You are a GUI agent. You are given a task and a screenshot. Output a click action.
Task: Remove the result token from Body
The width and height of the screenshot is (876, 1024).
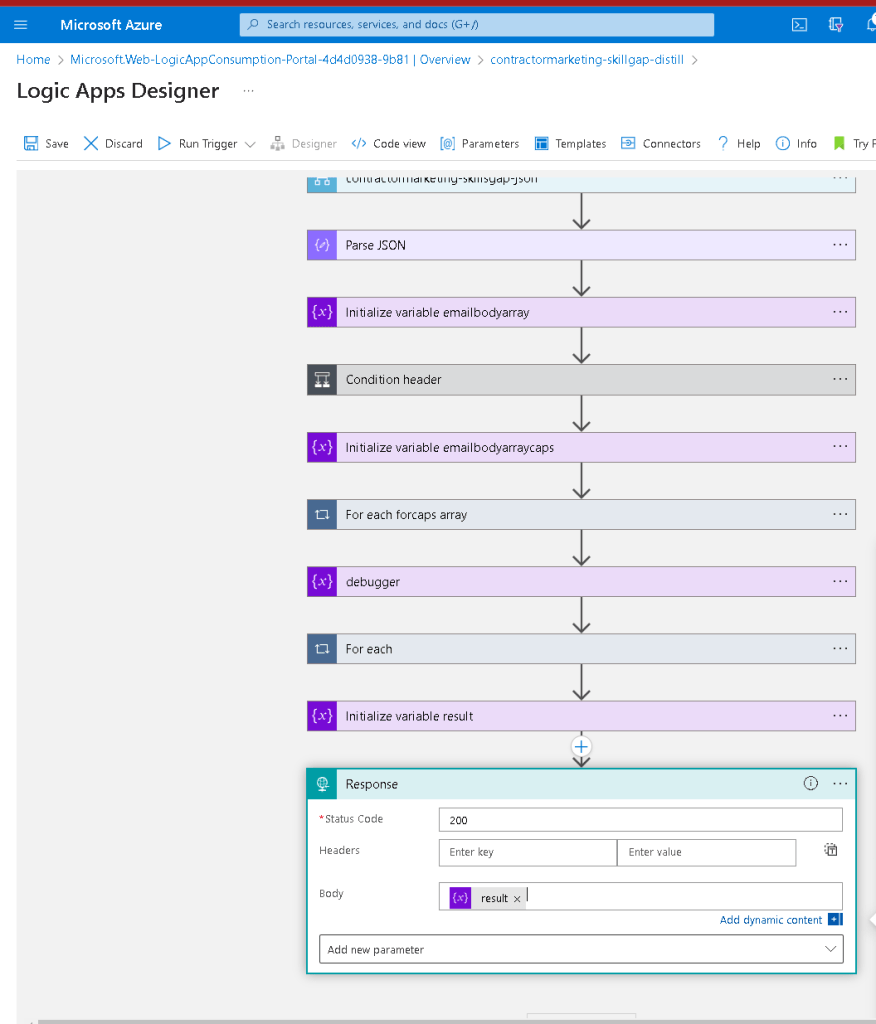[x=517, y=899]
